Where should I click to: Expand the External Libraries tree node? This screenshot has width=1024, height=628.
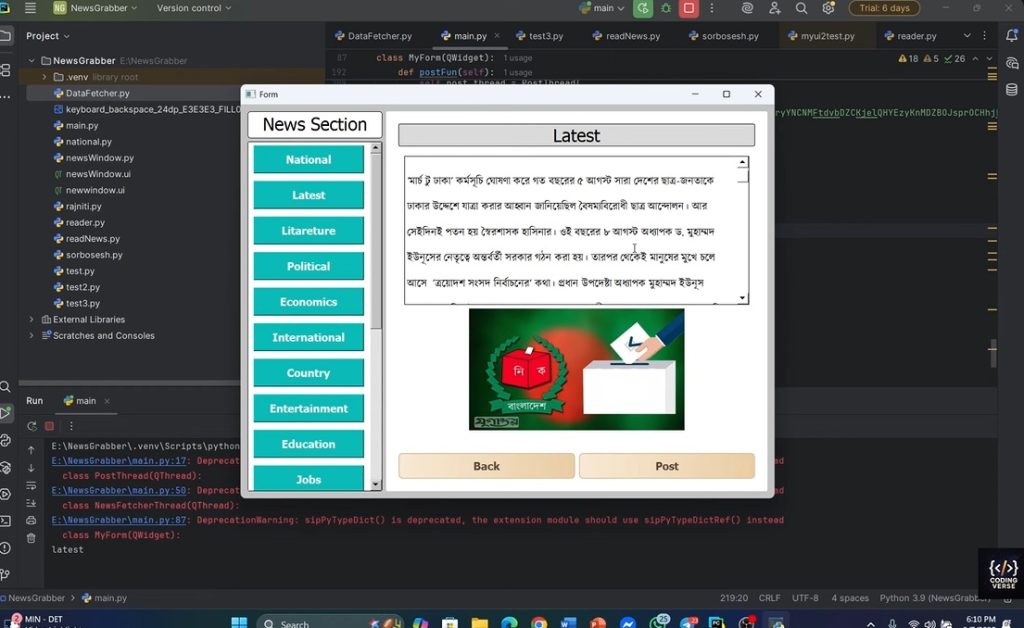click(x=31, y=320)
